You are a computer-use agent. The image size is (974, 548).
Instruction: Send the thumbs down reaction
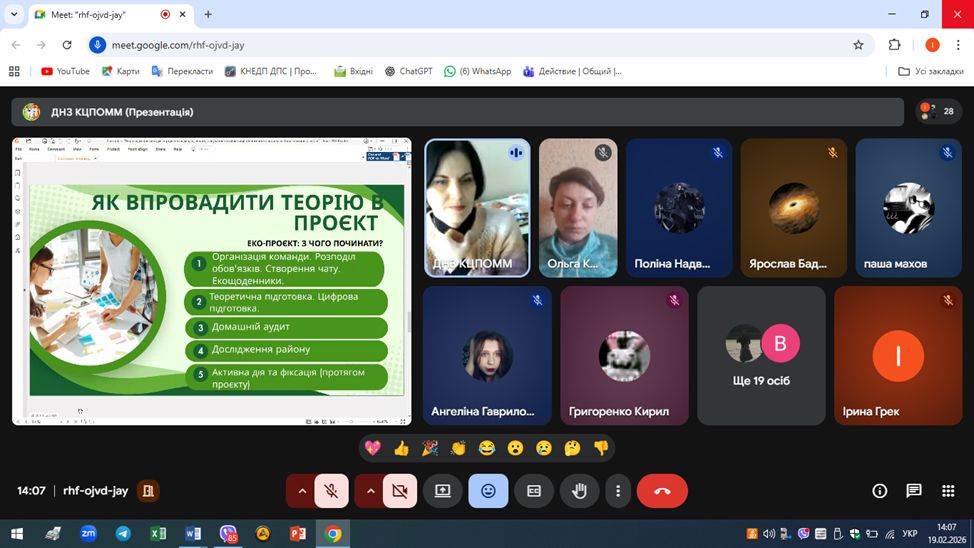point(601,447)
